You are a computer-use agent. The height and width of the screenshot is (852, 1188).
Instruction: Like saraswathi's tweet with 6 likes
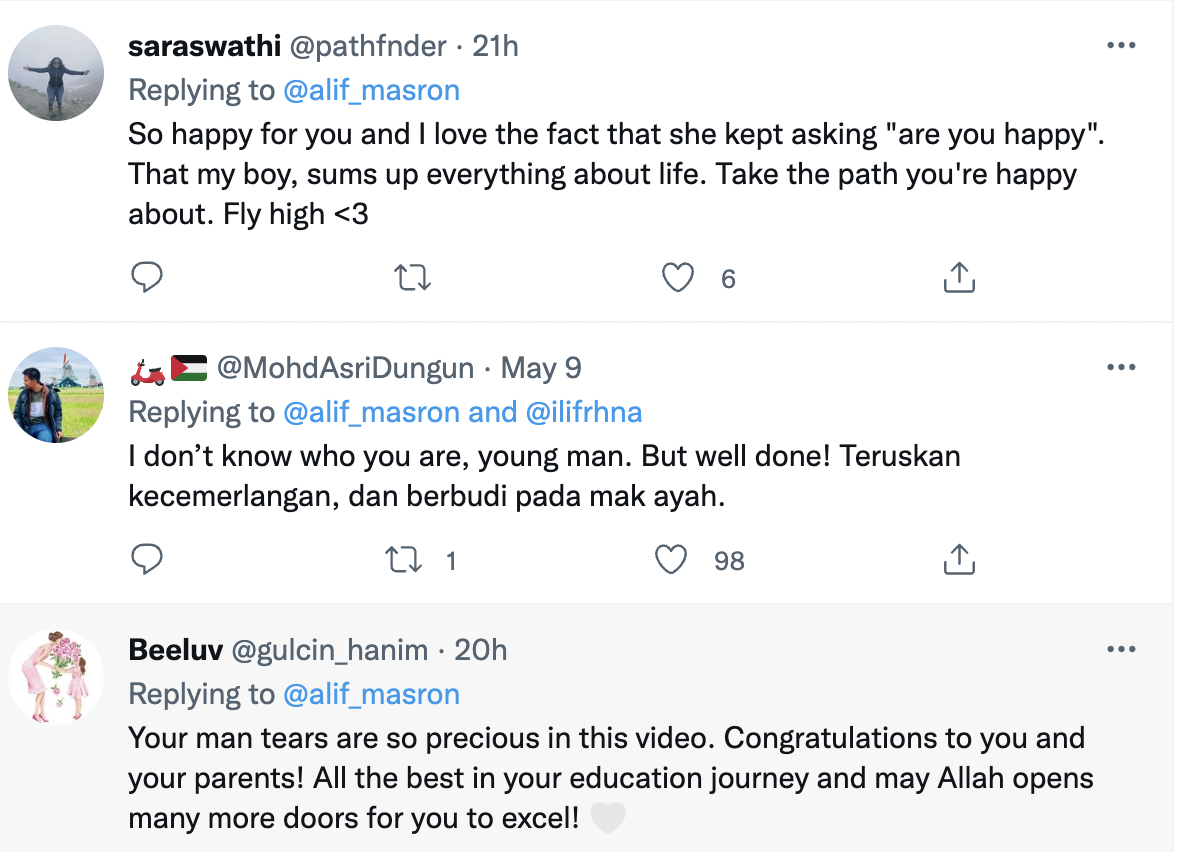679,278
